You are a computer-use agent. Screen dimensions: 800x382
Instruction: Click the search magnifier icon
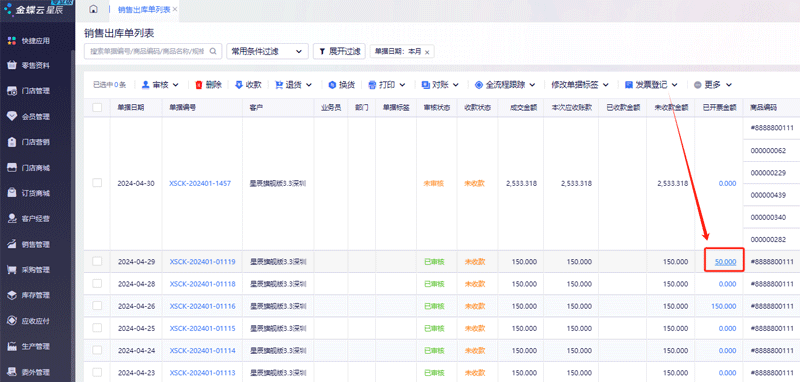pyautogui.click(x=213, y=51)
